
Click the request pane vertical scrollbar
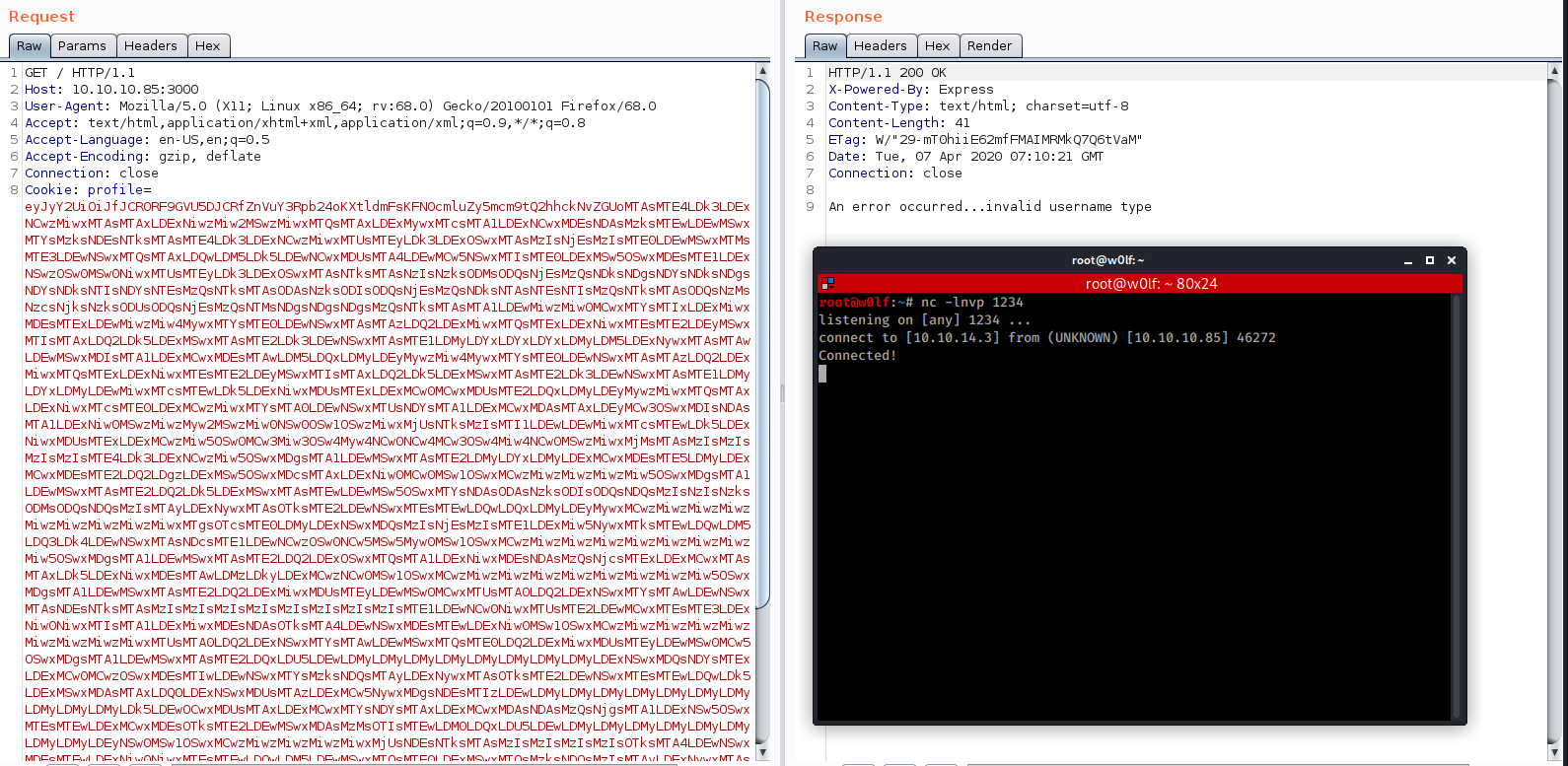coord(762,343)
